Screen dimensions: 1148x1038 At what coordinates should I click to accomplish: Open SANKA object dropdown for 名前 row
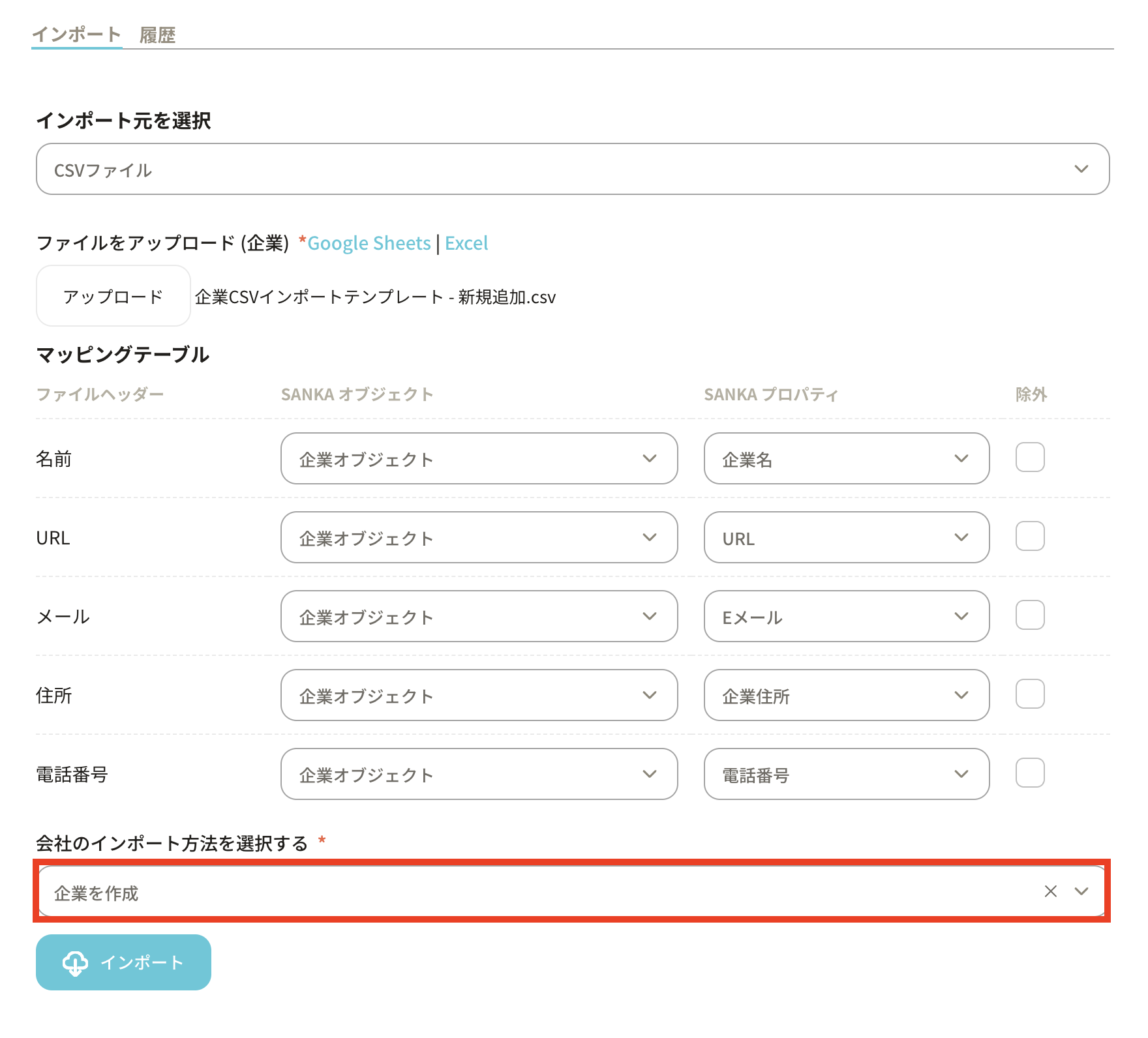coord(479,459)
